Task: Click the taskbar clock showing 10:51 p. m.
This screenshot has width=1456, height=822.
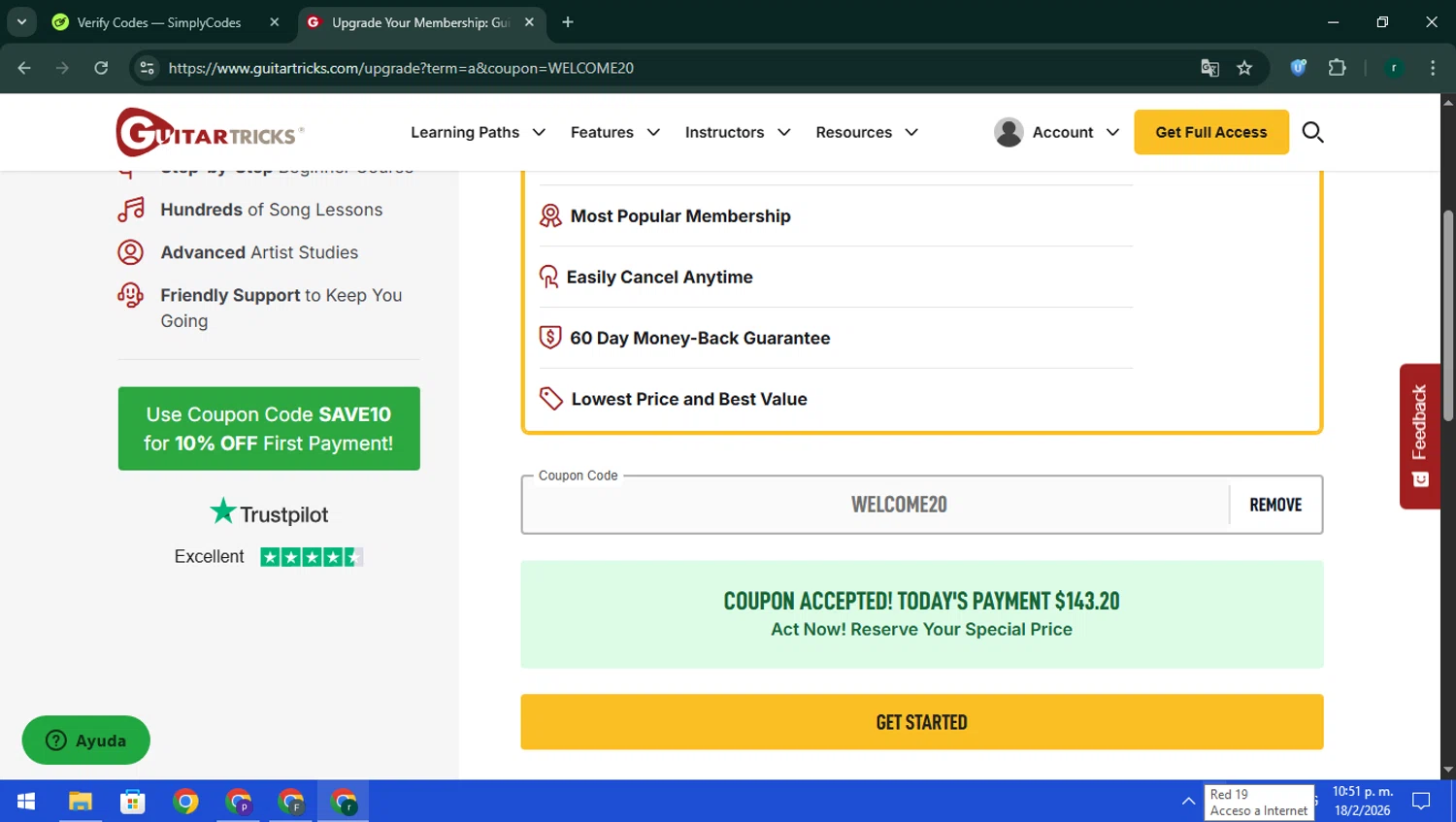Action: click(1362, 802)
